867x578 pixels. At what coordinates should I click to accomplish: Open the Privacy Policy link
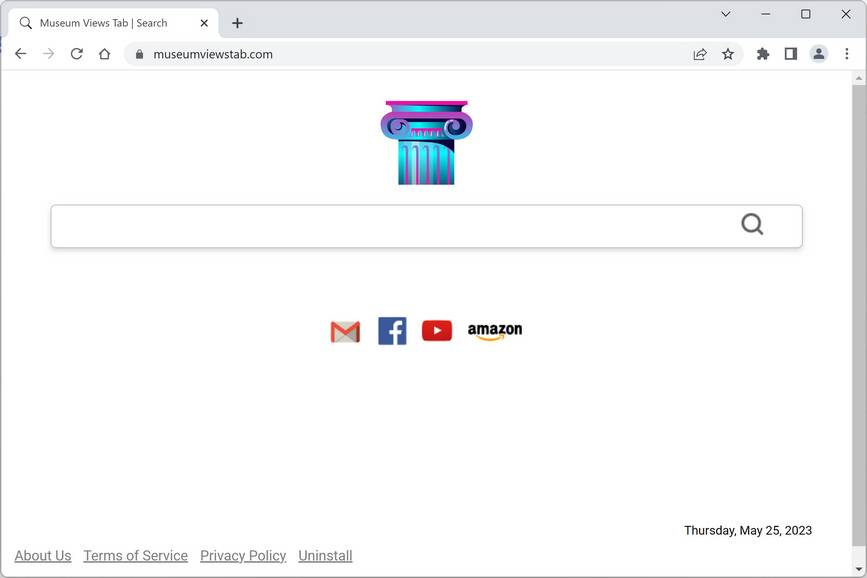tap(243, 555)
